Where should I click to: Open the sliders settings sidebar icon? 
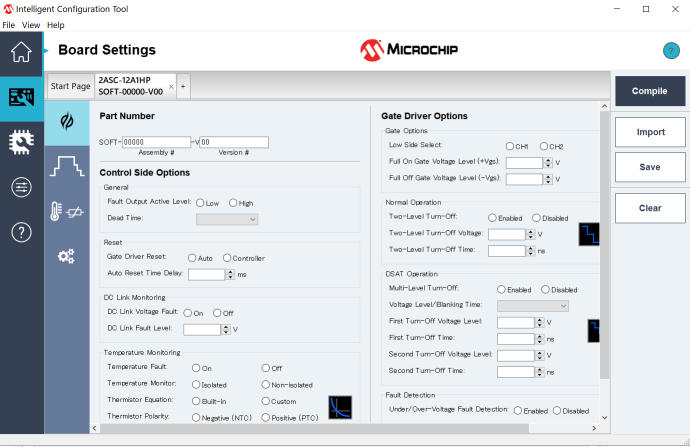(x=21, y=187)
